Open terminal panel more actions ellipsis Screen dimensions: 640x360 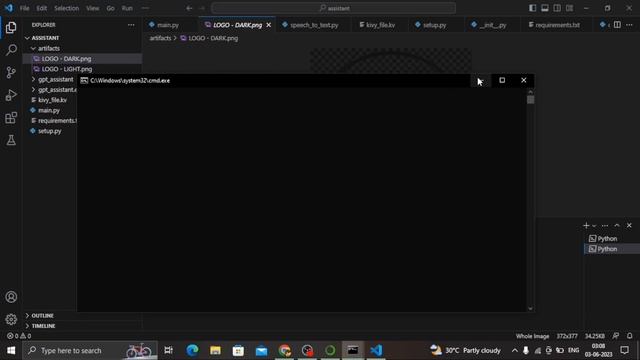tap(605, 225)
